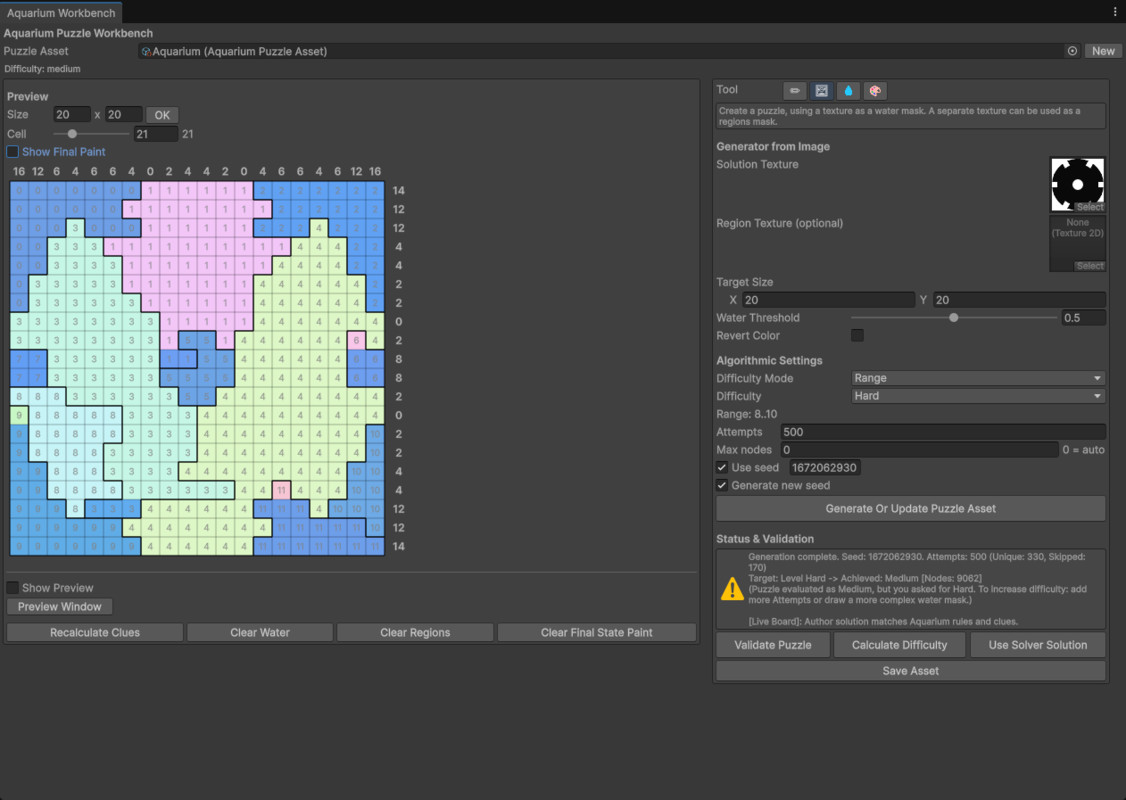Click Select on the Solution Texture
Viewport: 1126px width, 800px height.
(1089, 207)
